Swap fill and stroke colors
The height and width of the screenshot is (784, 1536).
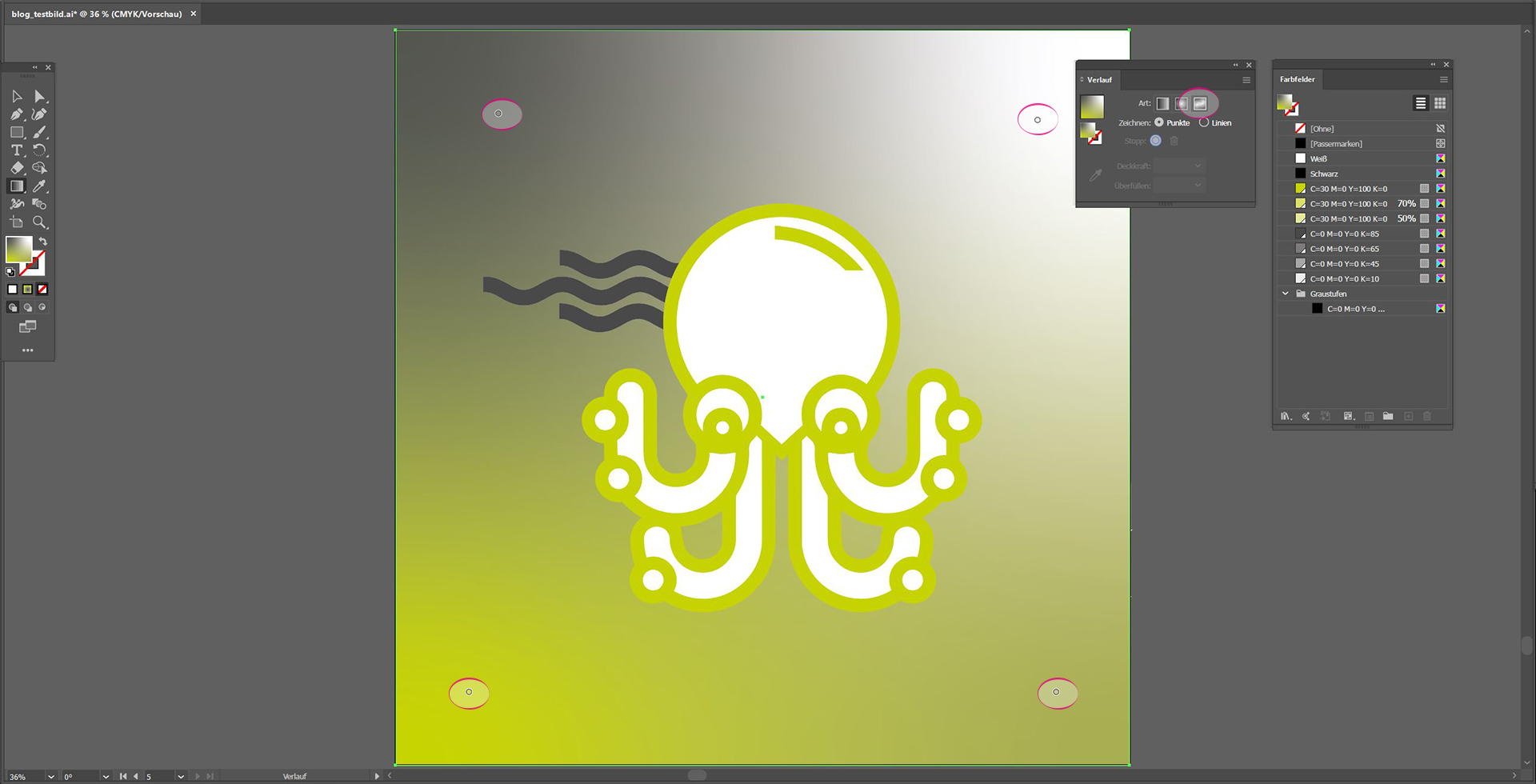tap(43, 241)
